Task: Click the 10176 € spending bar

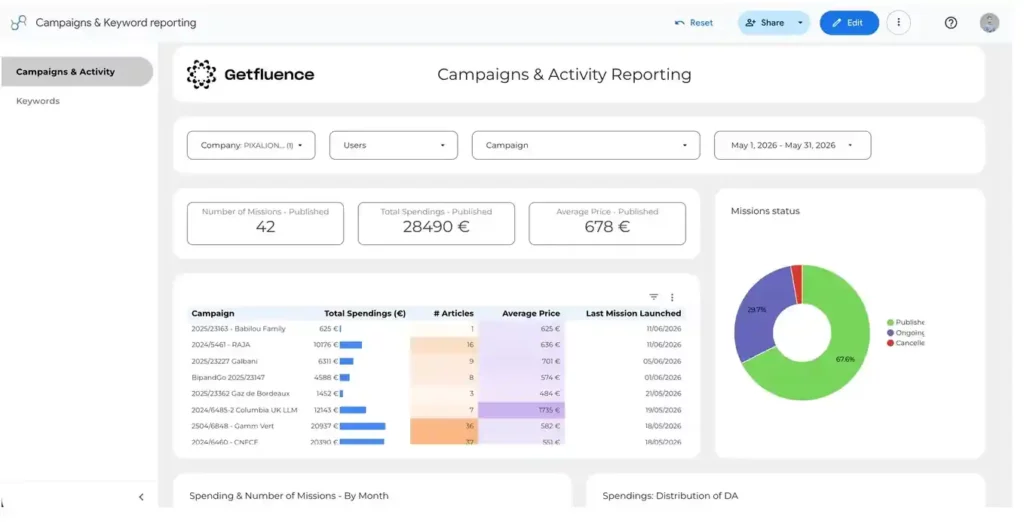Action: 351,345
